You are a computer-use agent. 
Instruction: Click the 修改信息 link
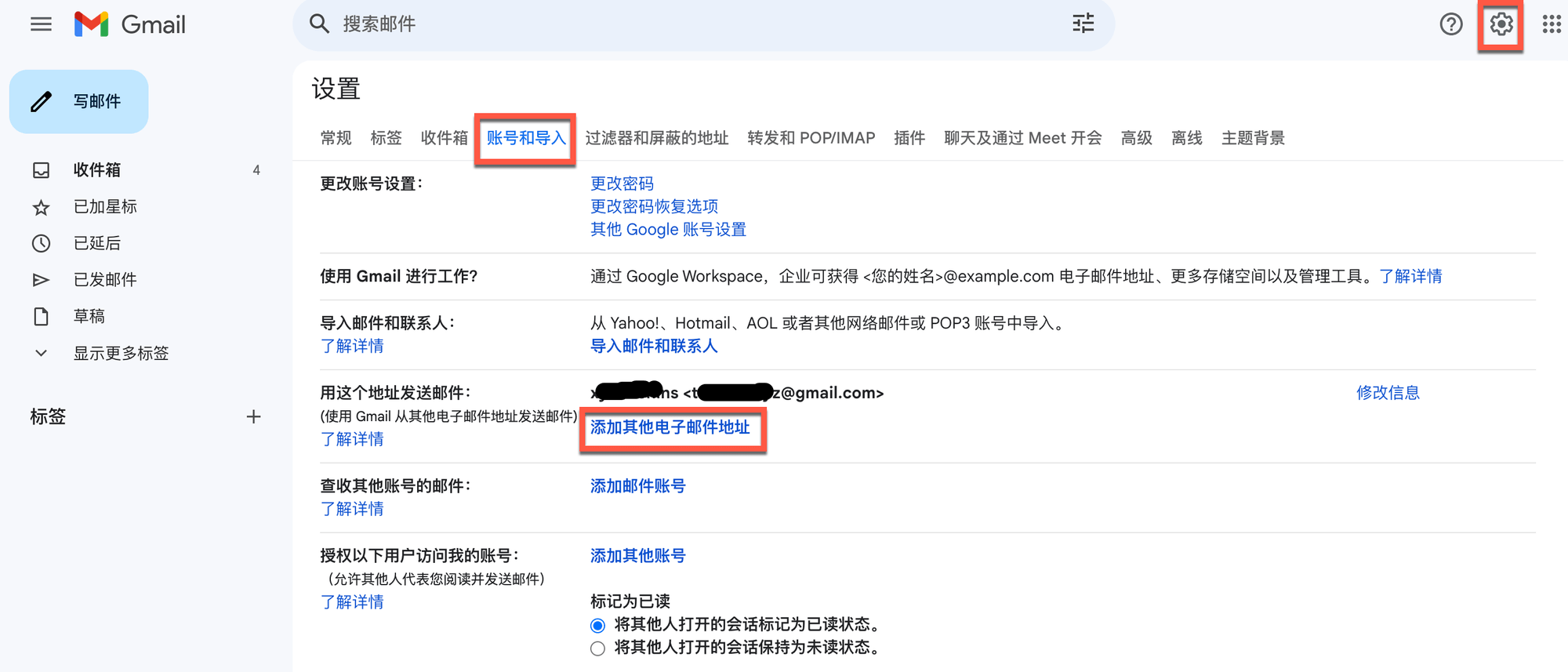pyautogui.click(x=1388, y=393)
